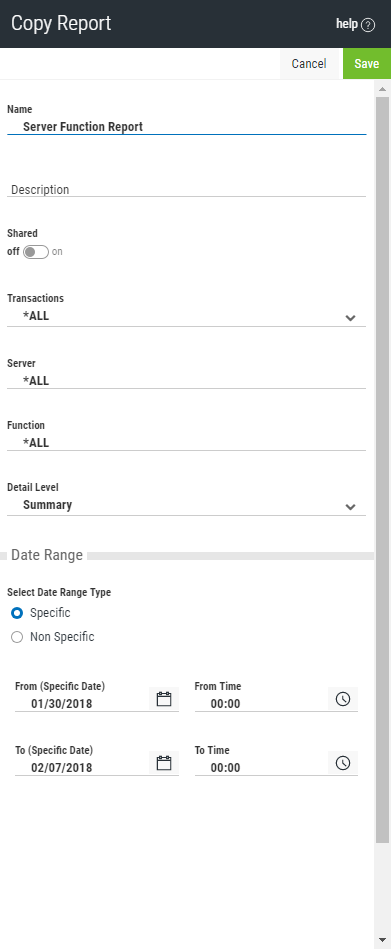Save the copied report

pos(367,64)
